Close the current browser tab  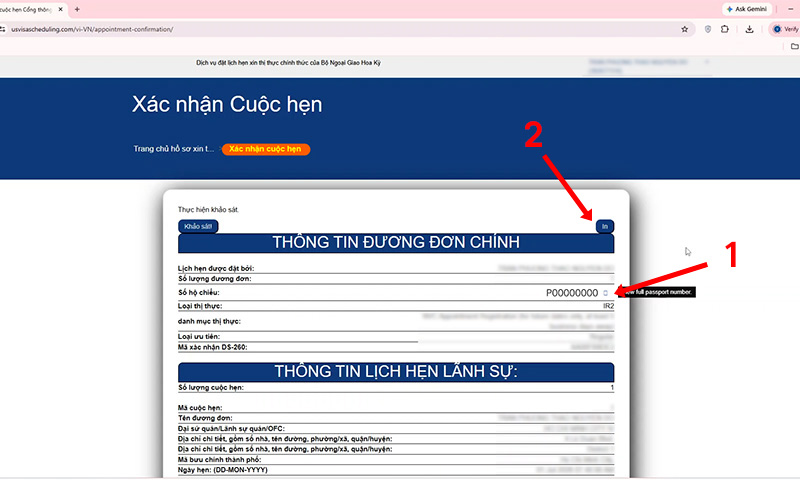pos(60,9)
